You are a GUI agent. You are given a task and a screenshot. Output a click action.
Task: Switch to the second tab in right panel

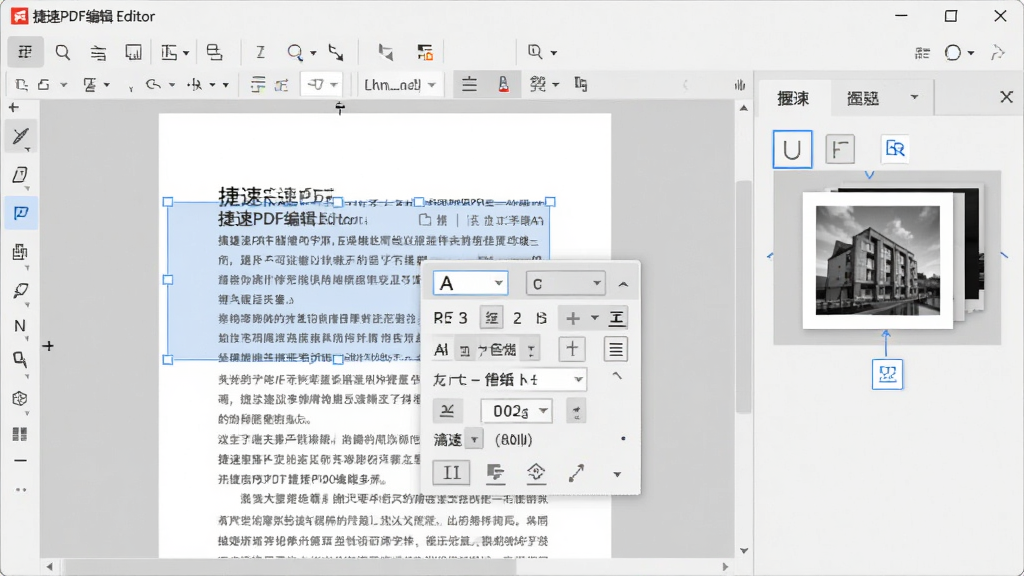click(x=863, y=98)
